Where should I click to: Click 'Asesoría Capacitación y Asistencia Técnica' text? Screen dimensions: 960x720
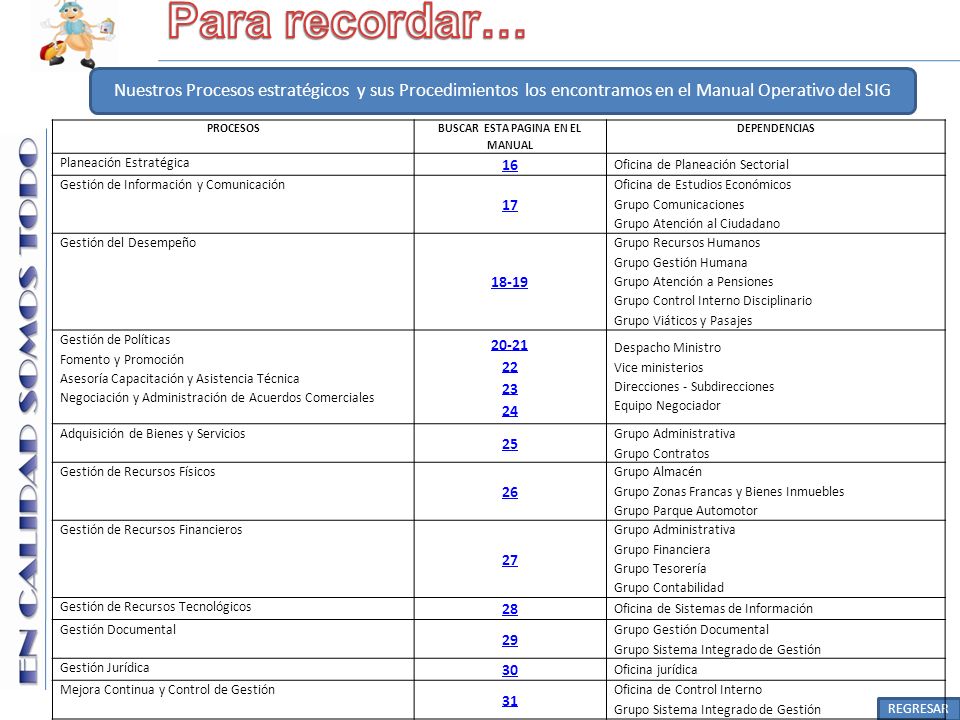pyautogui.click(x=179, y=379)
